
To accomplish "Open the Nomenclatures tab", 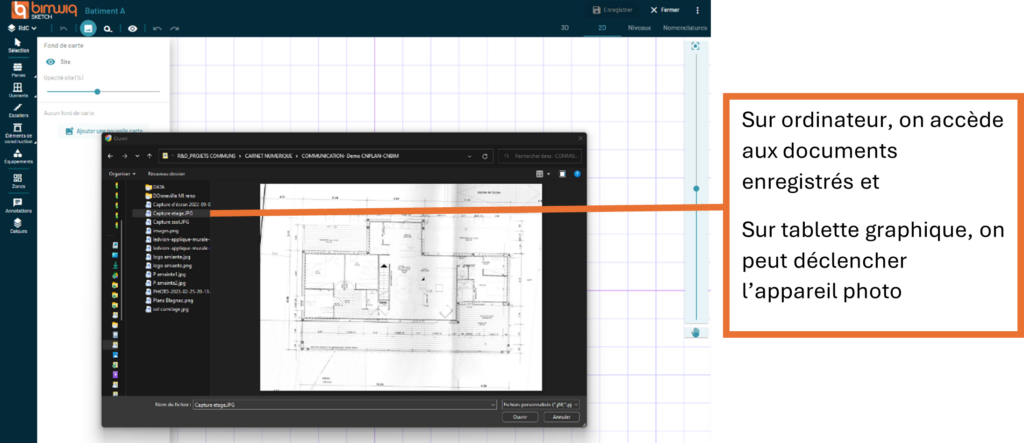I will coord(685,28).
